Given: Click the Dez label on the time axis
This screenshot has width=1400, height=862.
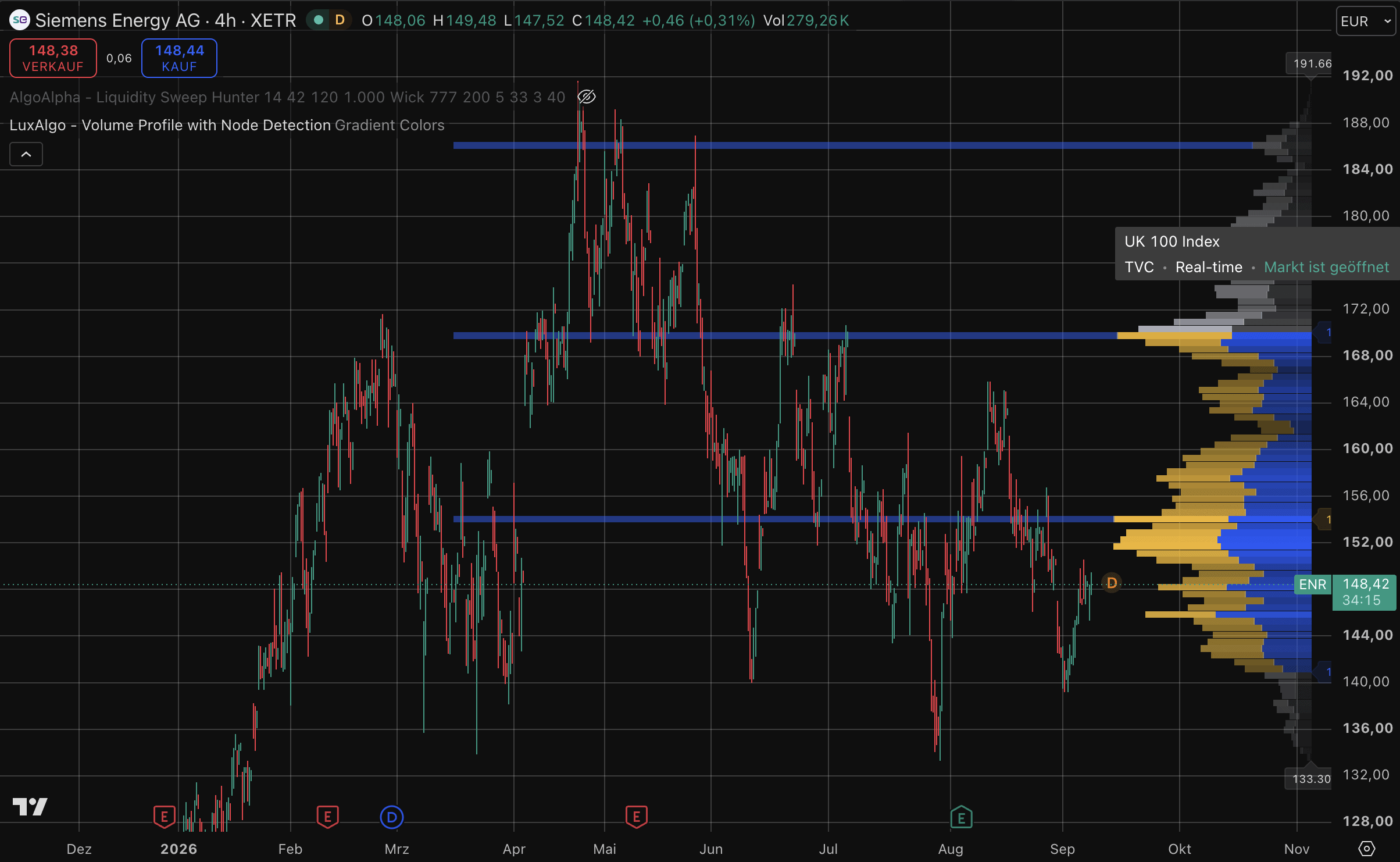Looking at the screenshot, I should (x=79, y=849).
